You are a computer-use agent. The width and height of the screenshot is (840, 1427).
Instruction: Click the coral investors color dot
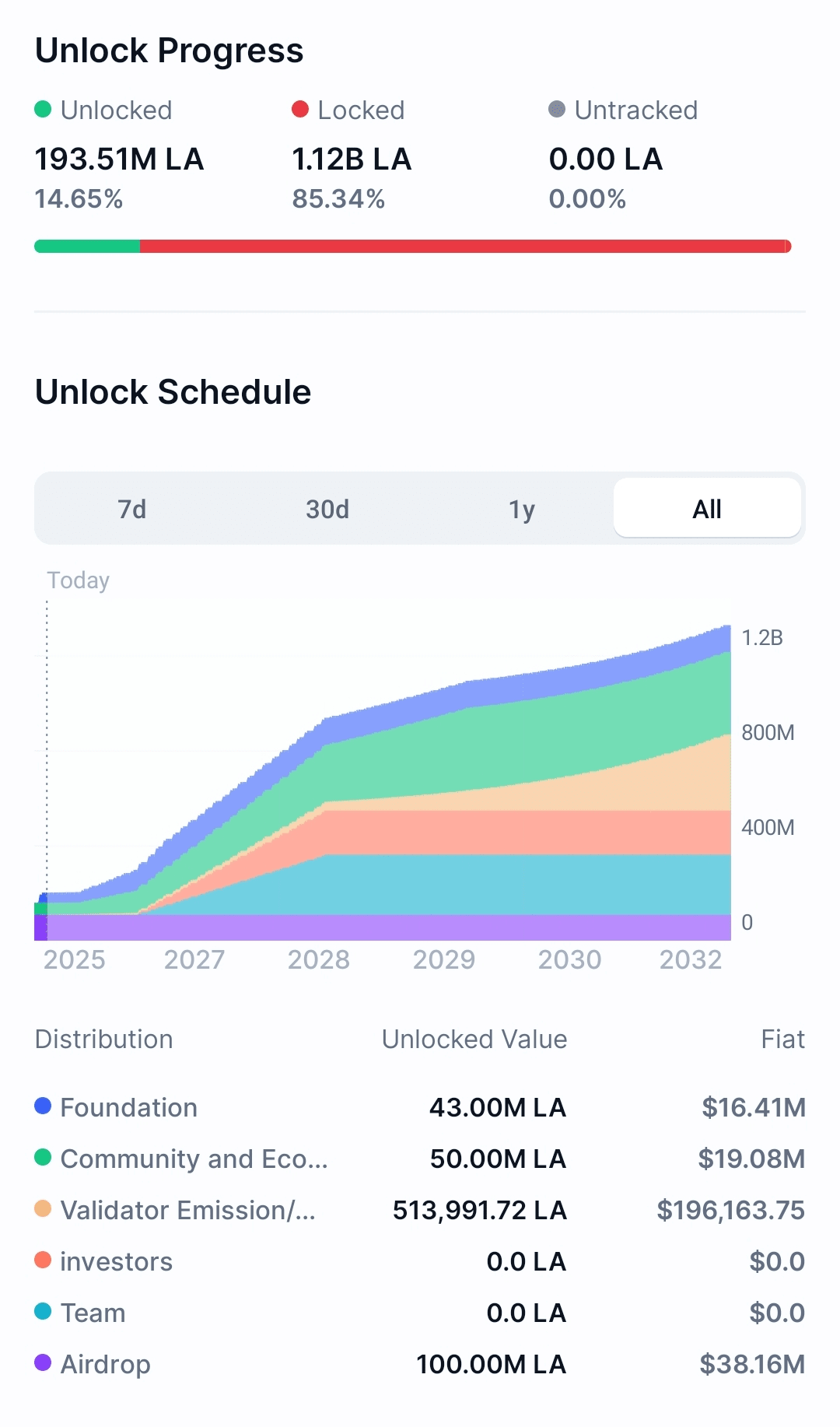[x=43, y=1260]
